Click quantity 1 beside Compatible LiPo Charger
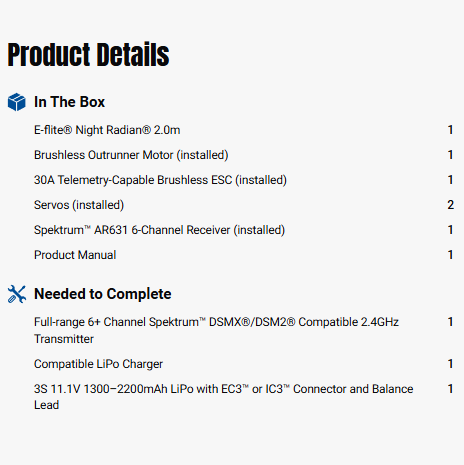Viewport: 464px width, 465px height. [450, 364]
